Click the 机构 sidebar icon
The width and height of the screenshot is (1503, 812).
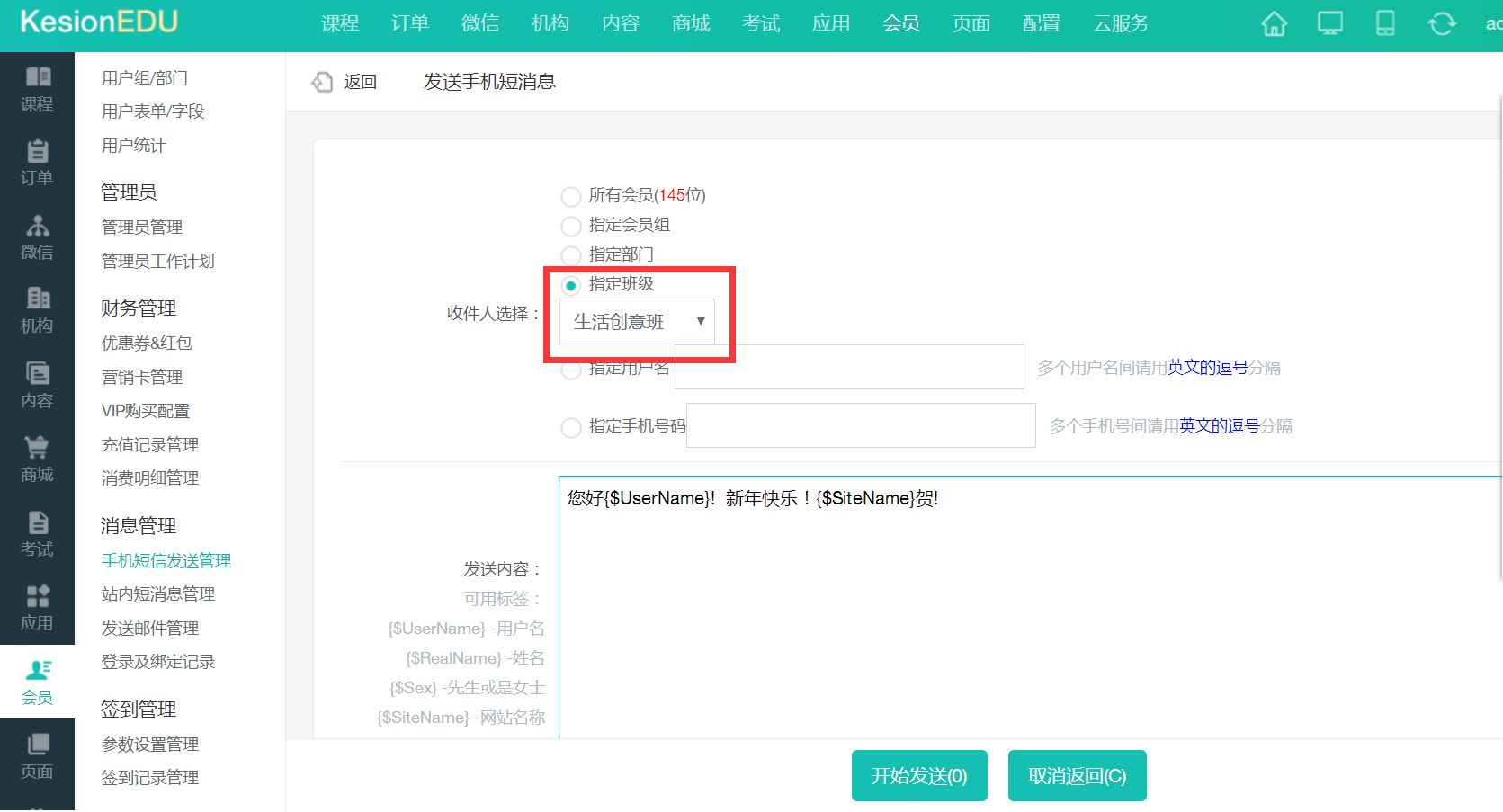[x=37, y=309]
